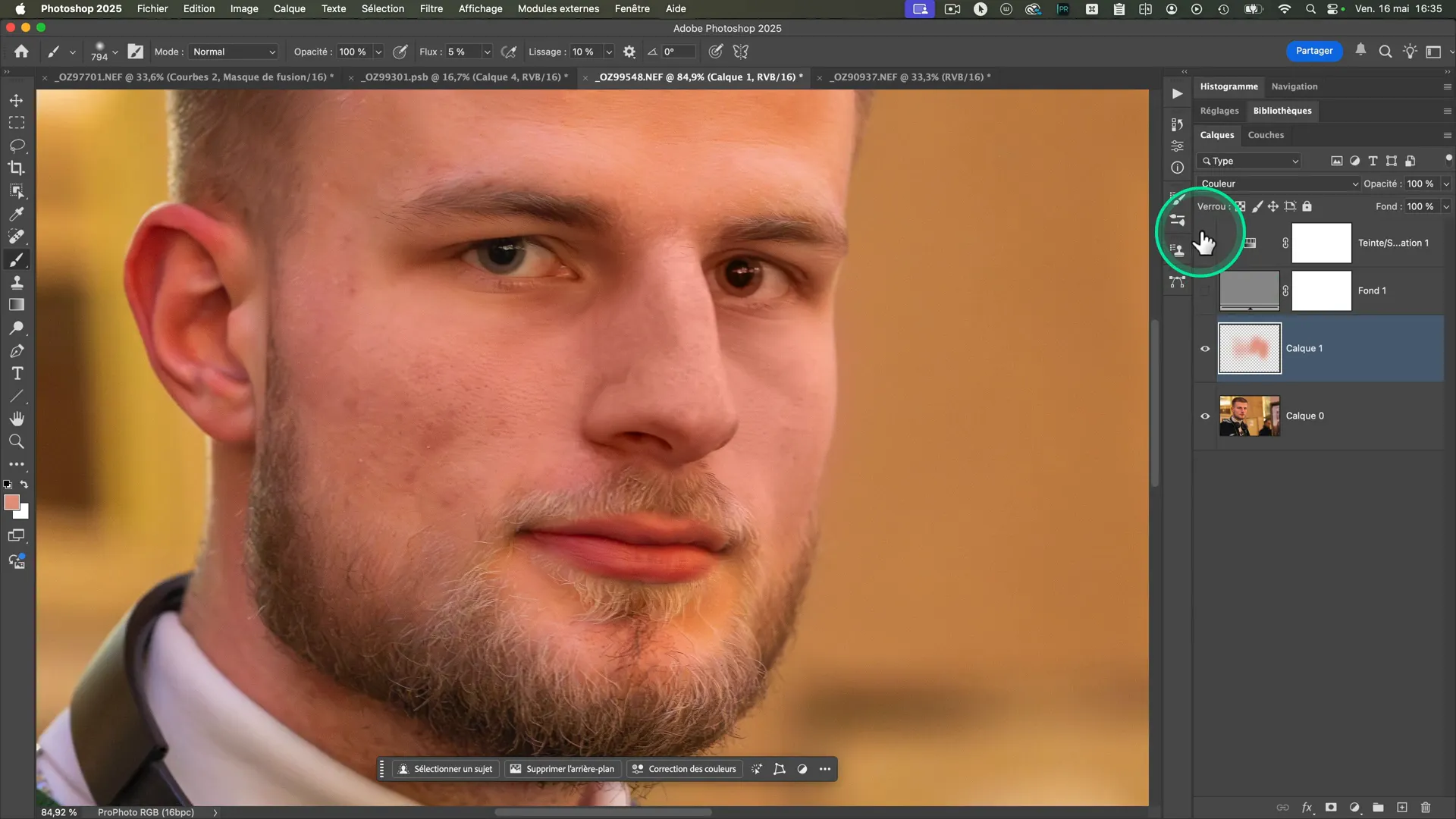This screenshot has width=1456, height=819.
Task: Switch to the Couches tab
Action: 1266,135
